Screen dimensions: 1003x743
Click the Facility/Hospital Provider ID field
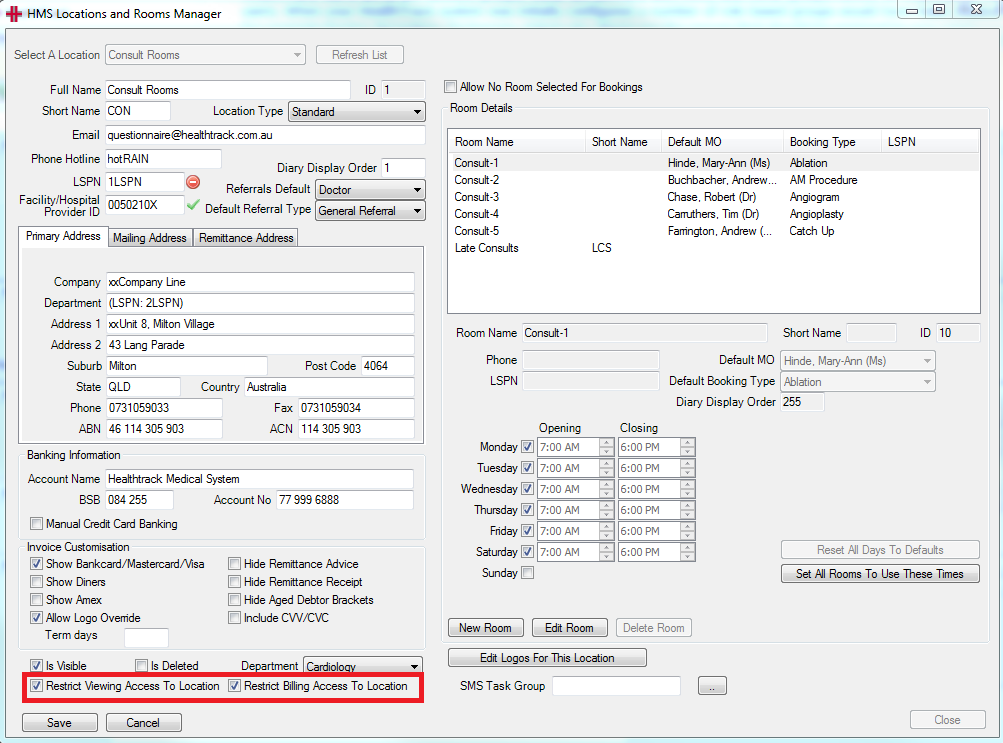coord(145,205)
